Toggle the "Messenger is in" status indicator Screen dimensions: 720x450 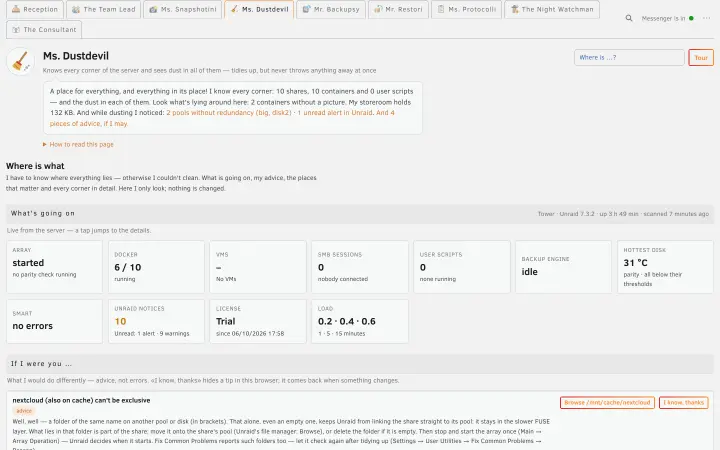[x=668, y=18]
